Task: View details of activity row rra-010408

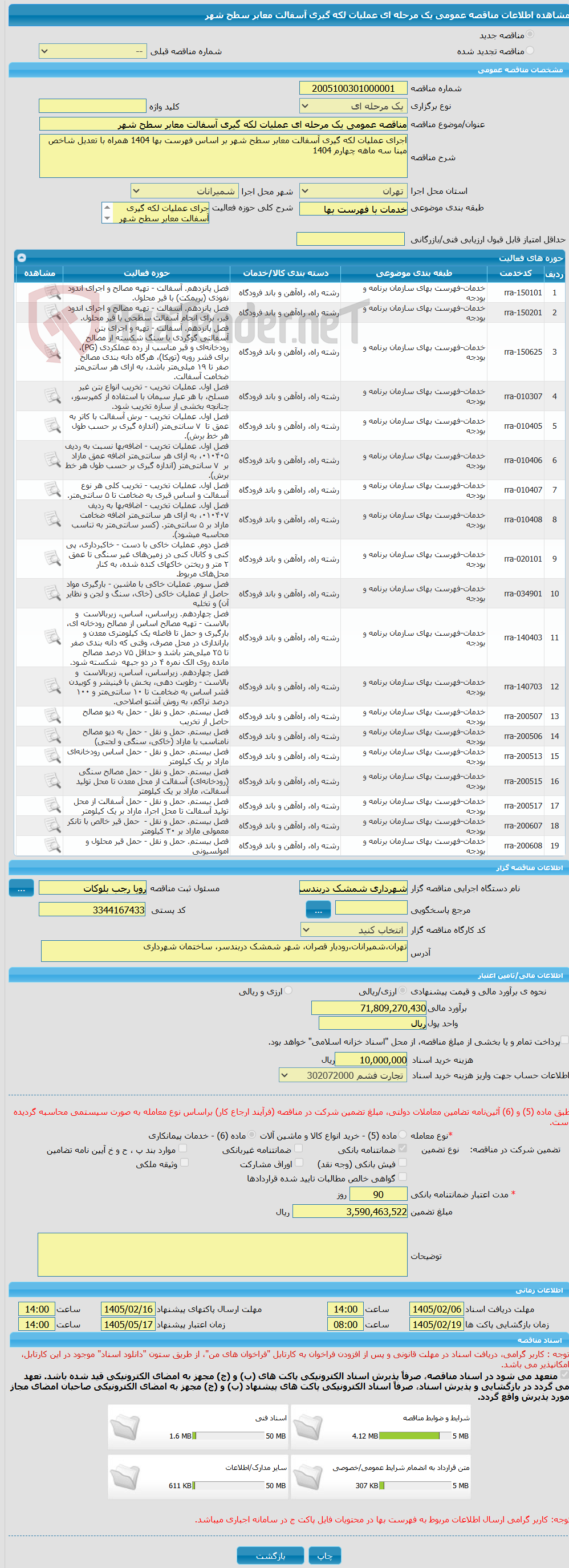Action: point(52,520)
